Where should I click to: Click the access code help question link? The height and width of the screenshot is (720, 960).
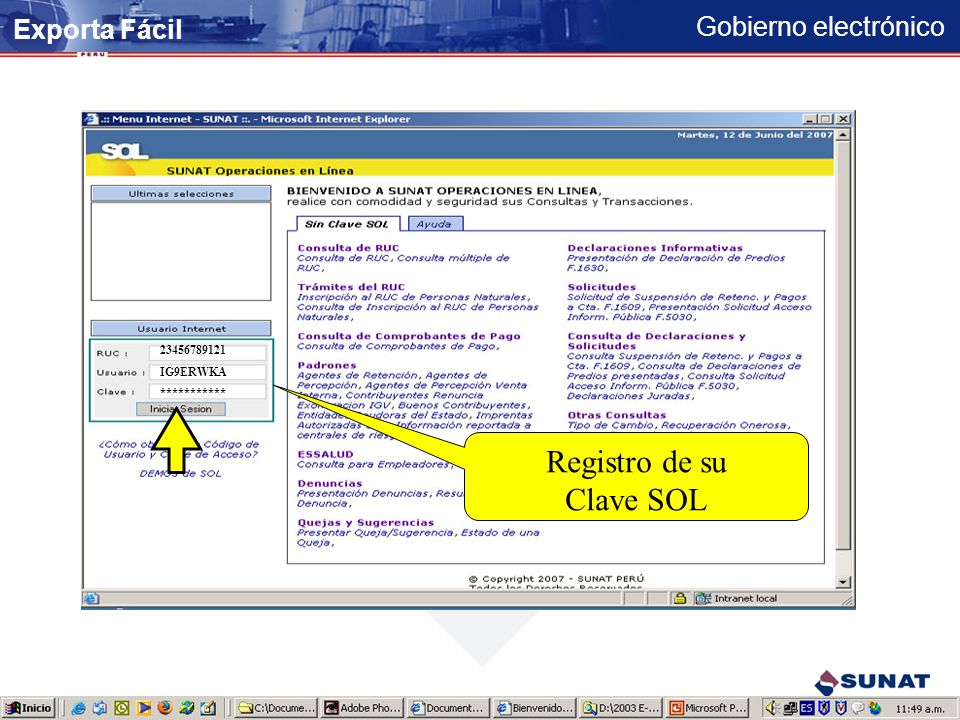point(179,449)
